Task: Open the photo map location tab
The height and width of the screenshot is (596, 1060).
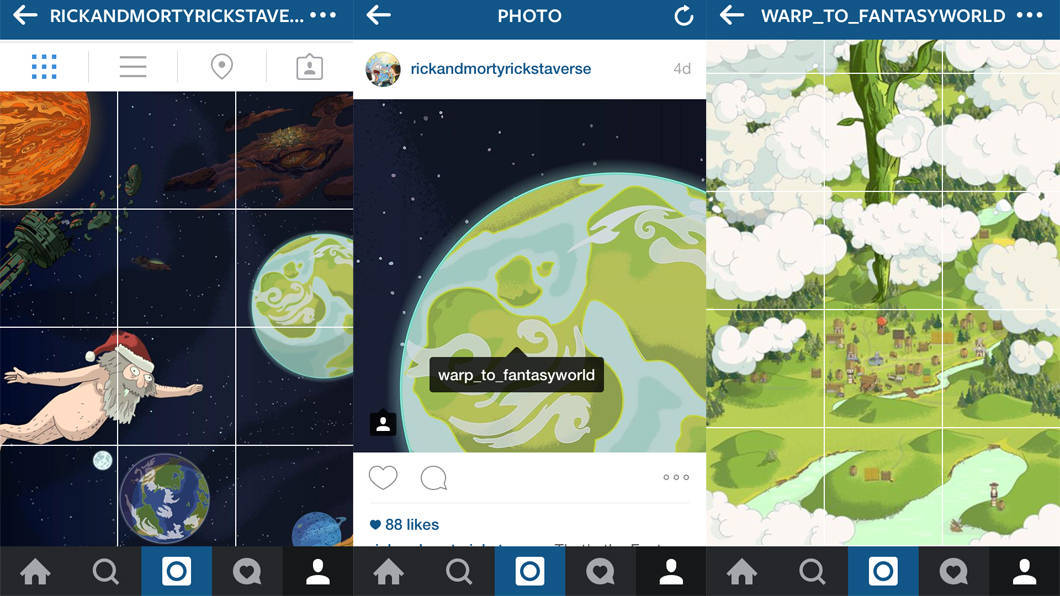Action: (x=222, y=66)
